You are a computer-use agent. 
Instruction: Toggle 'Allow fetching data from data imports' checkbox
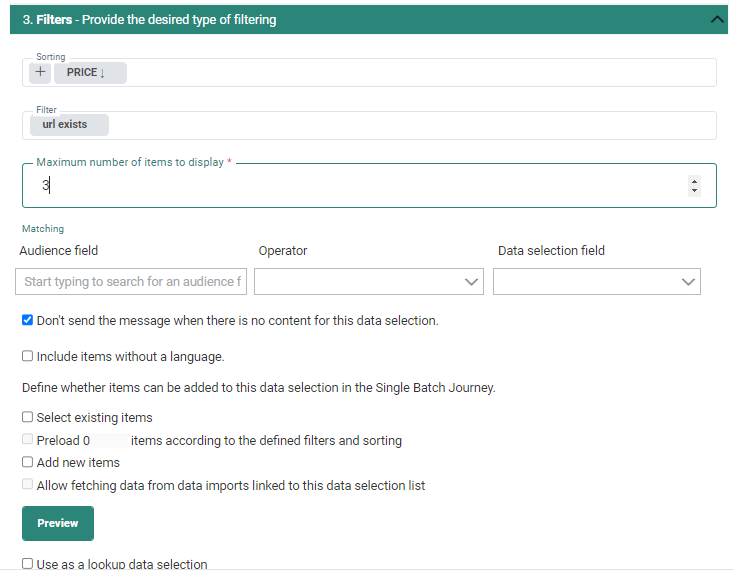(28, 485)
